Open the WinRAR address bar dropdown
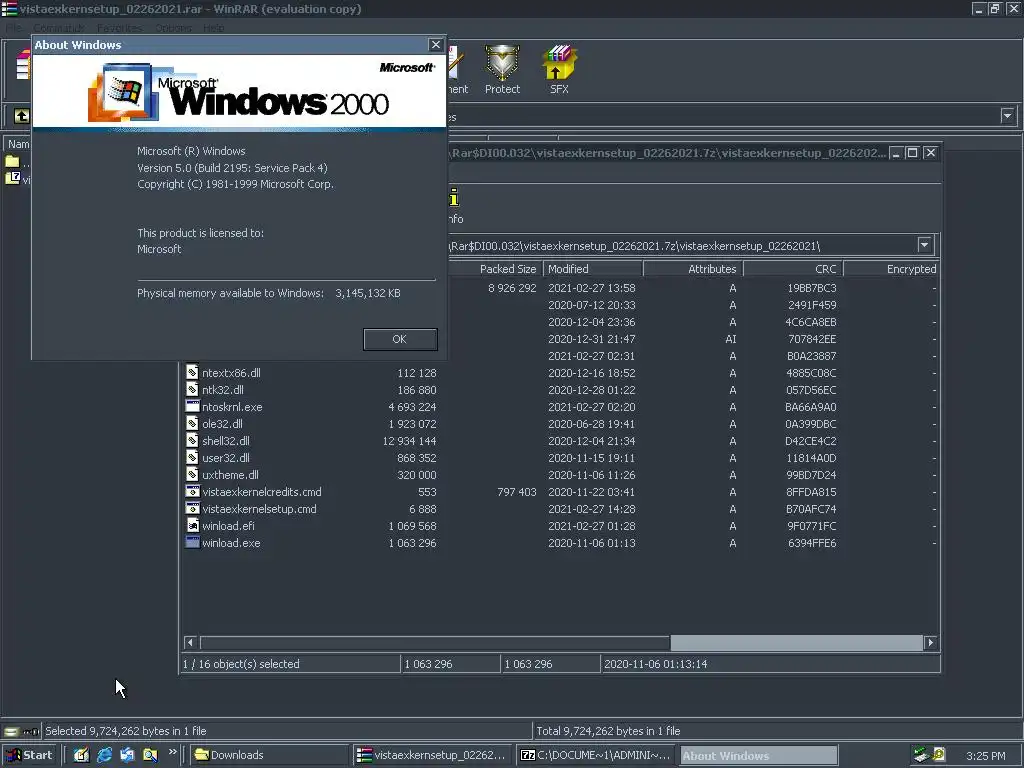The height and width of the screenshot is (768, 1024). point(1008,116)
